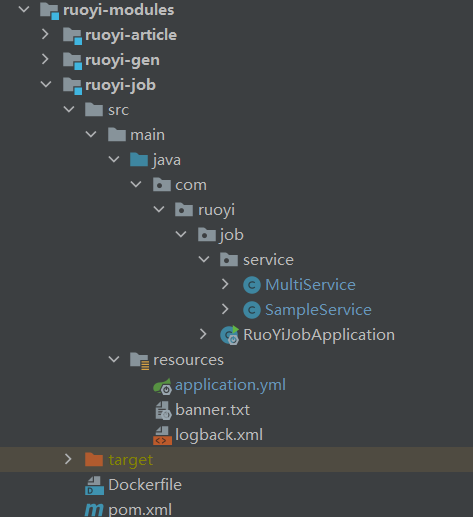
Task: Click the service package icon
Action: click(x=229, y=260)
